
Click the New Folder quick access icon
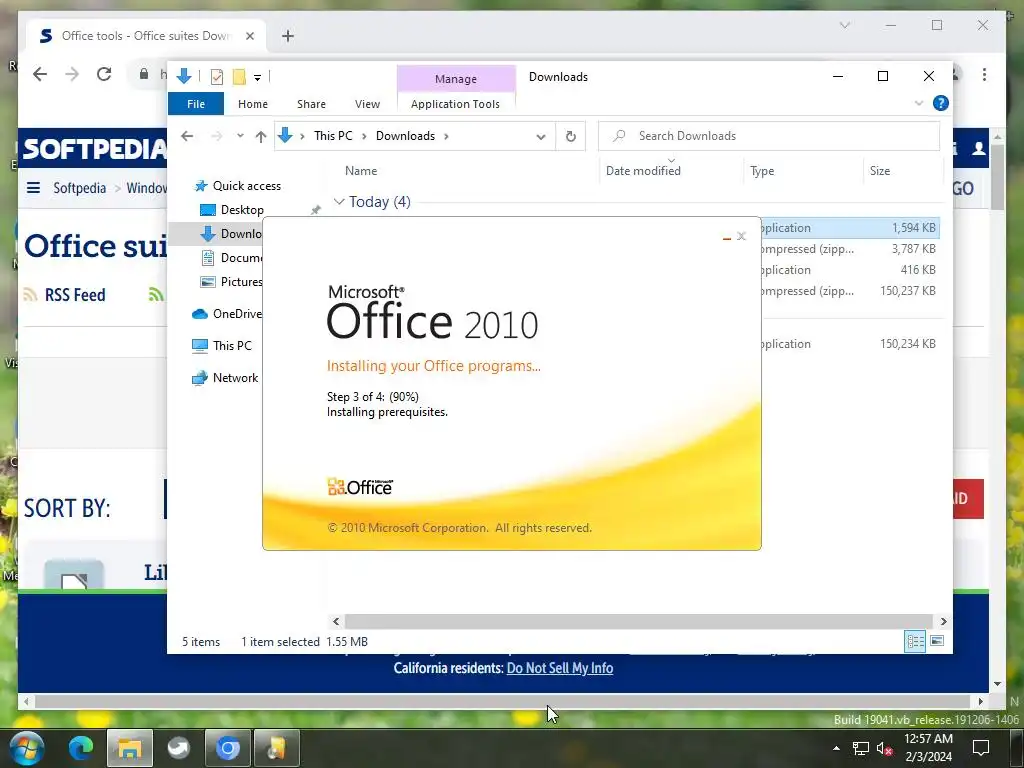pyautogui.click(x=239, y=77)
